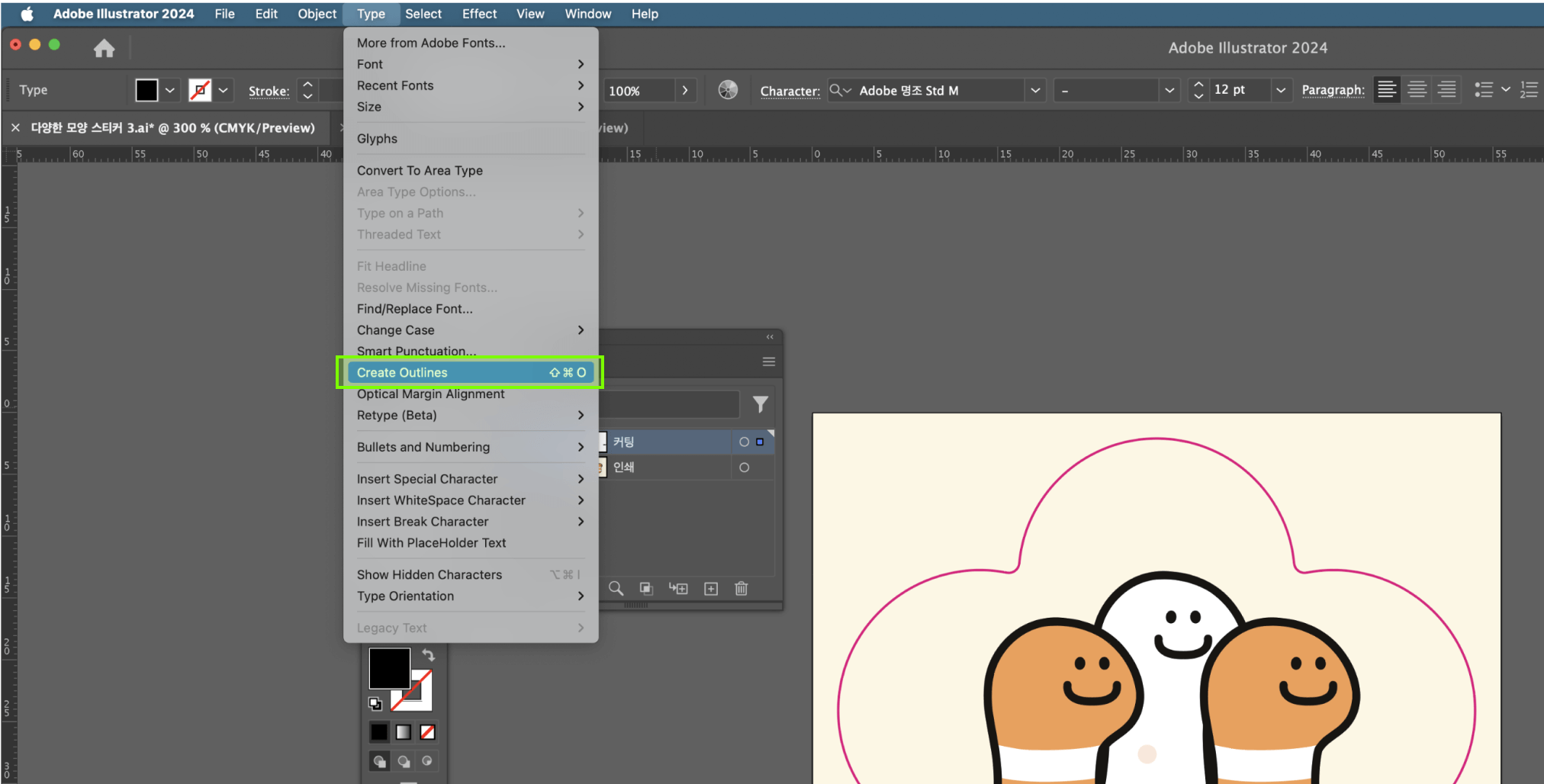Choose Draw Behind mode icon
The height and width of the screenshot is (784, 1544).
click(x=404, y=761)
